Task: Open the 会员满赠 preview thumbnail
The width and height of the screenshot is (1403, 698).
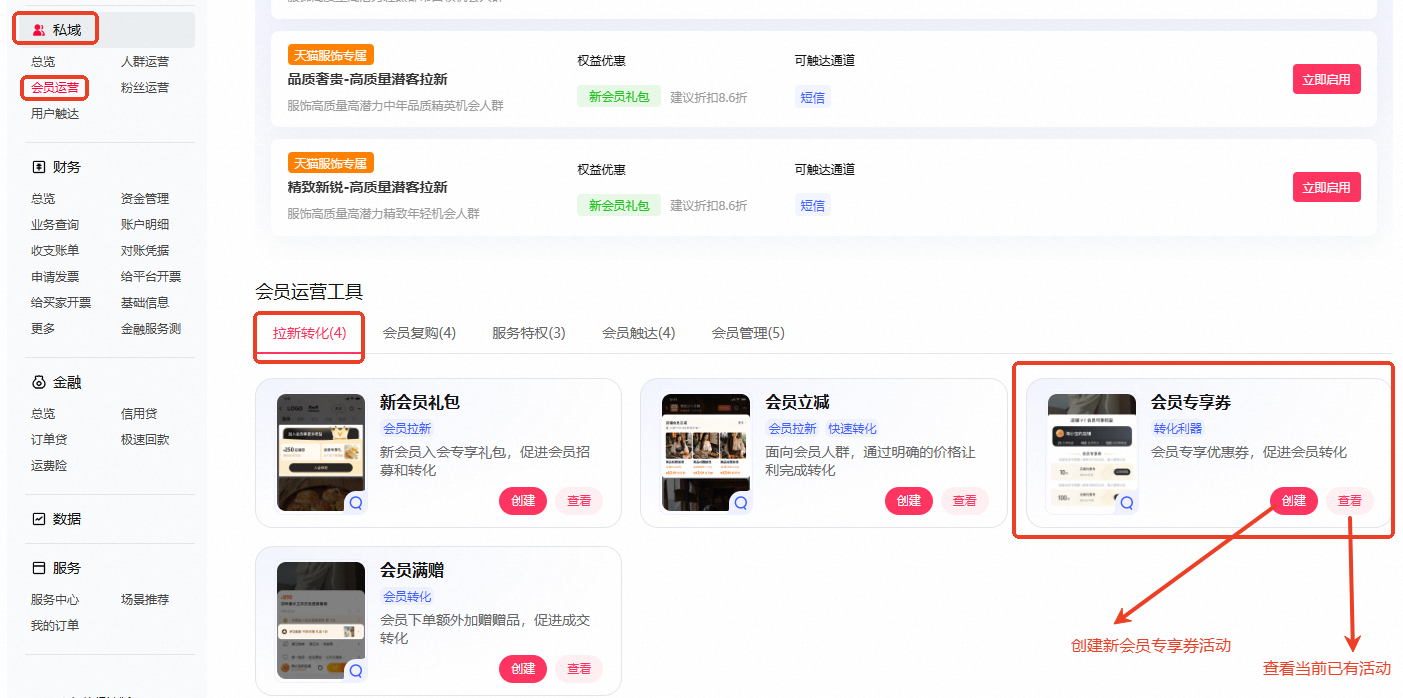Action: (x=321, y=620)
